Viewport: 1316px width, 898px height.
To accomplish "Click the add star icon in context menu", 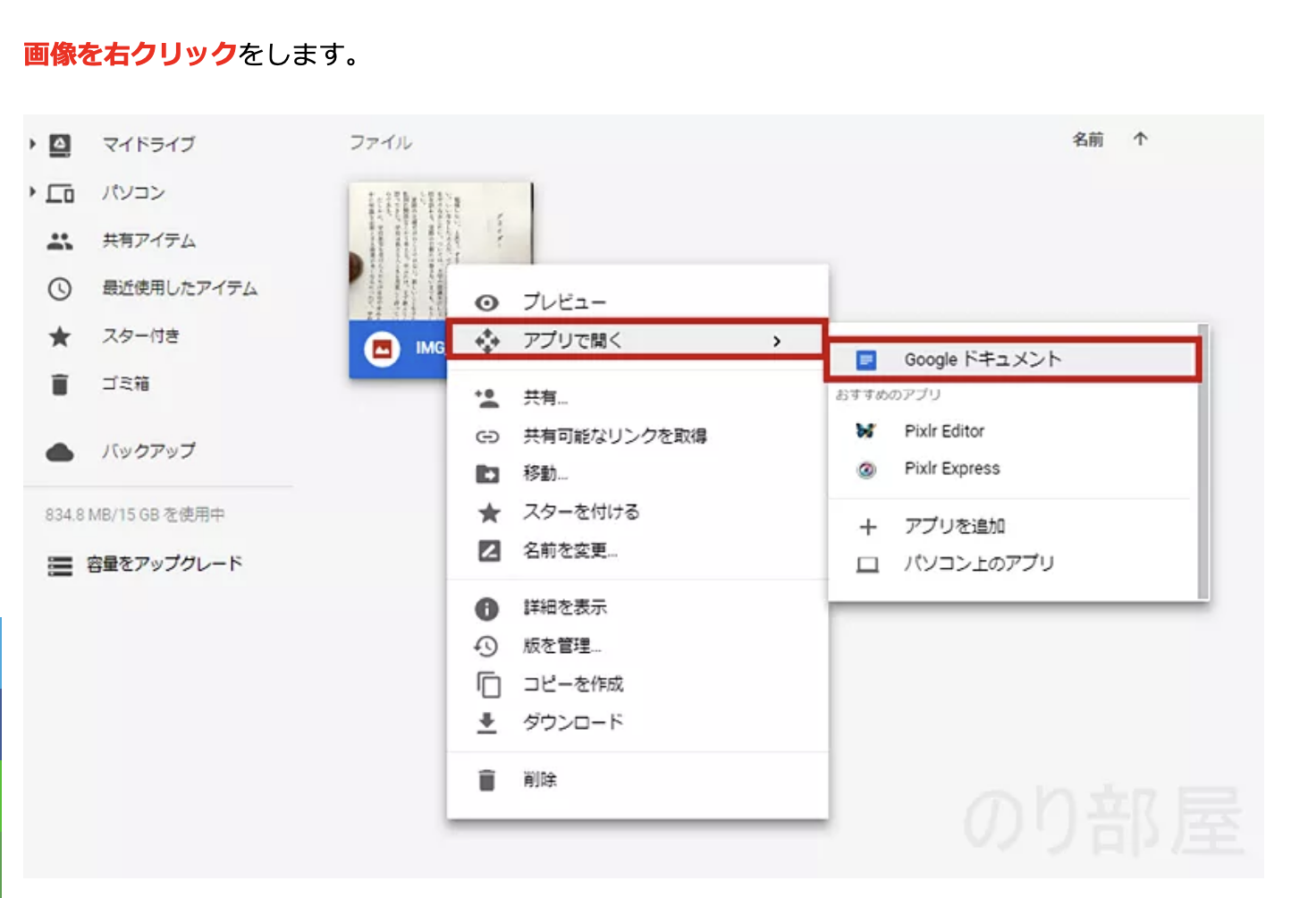I will [489, 513].
